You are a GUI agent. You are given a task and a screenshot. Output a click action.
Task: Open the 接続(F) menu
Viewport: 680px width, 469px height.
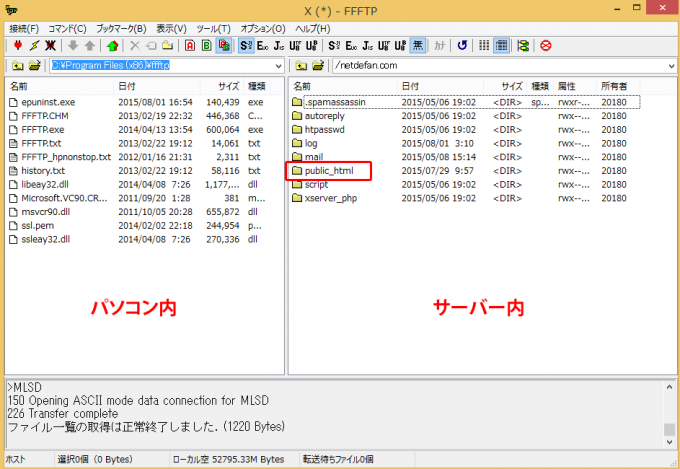click(x=24, y=29)
